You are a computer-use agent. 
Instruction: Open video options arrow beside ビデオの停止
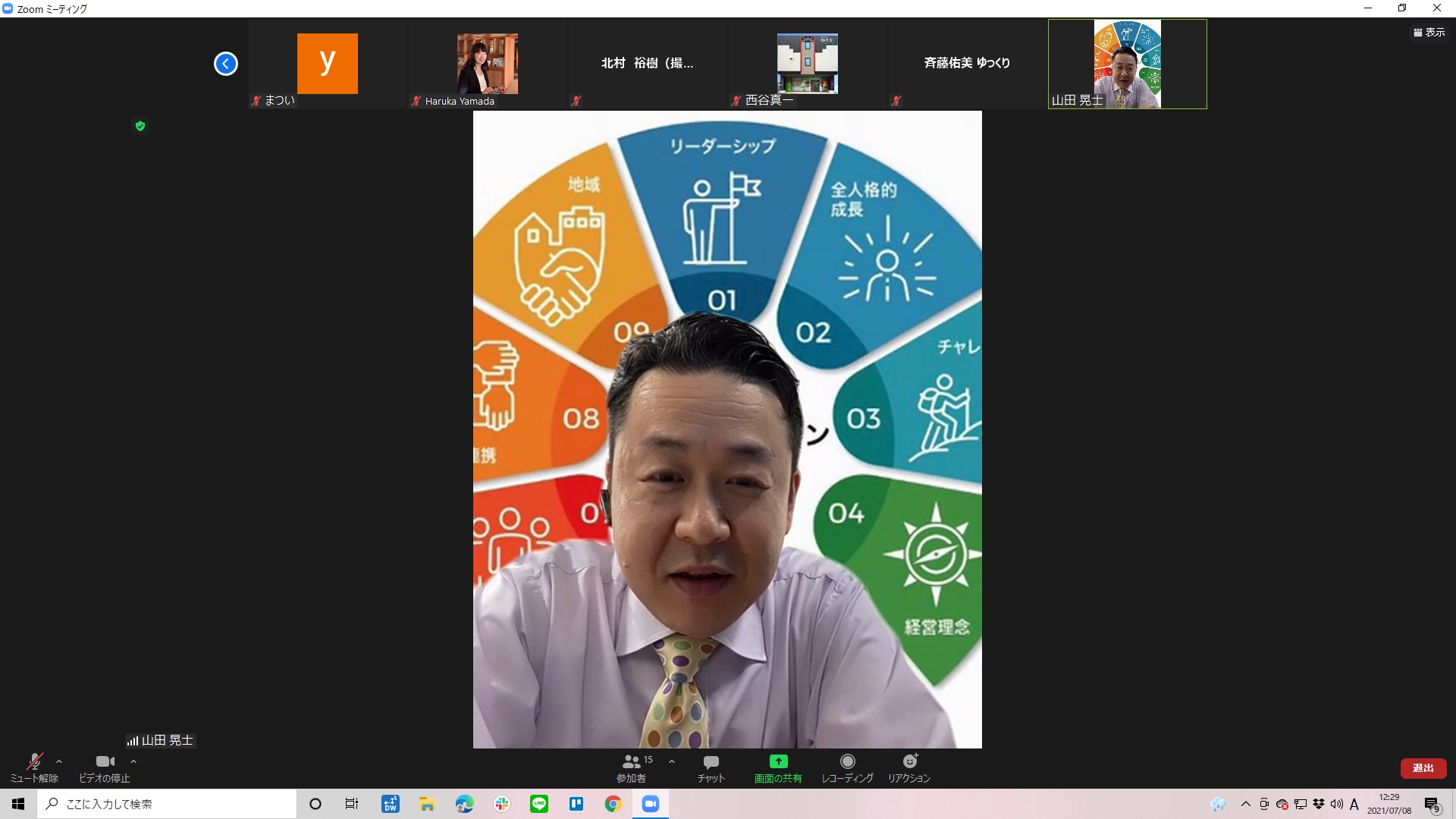point(133,761)
